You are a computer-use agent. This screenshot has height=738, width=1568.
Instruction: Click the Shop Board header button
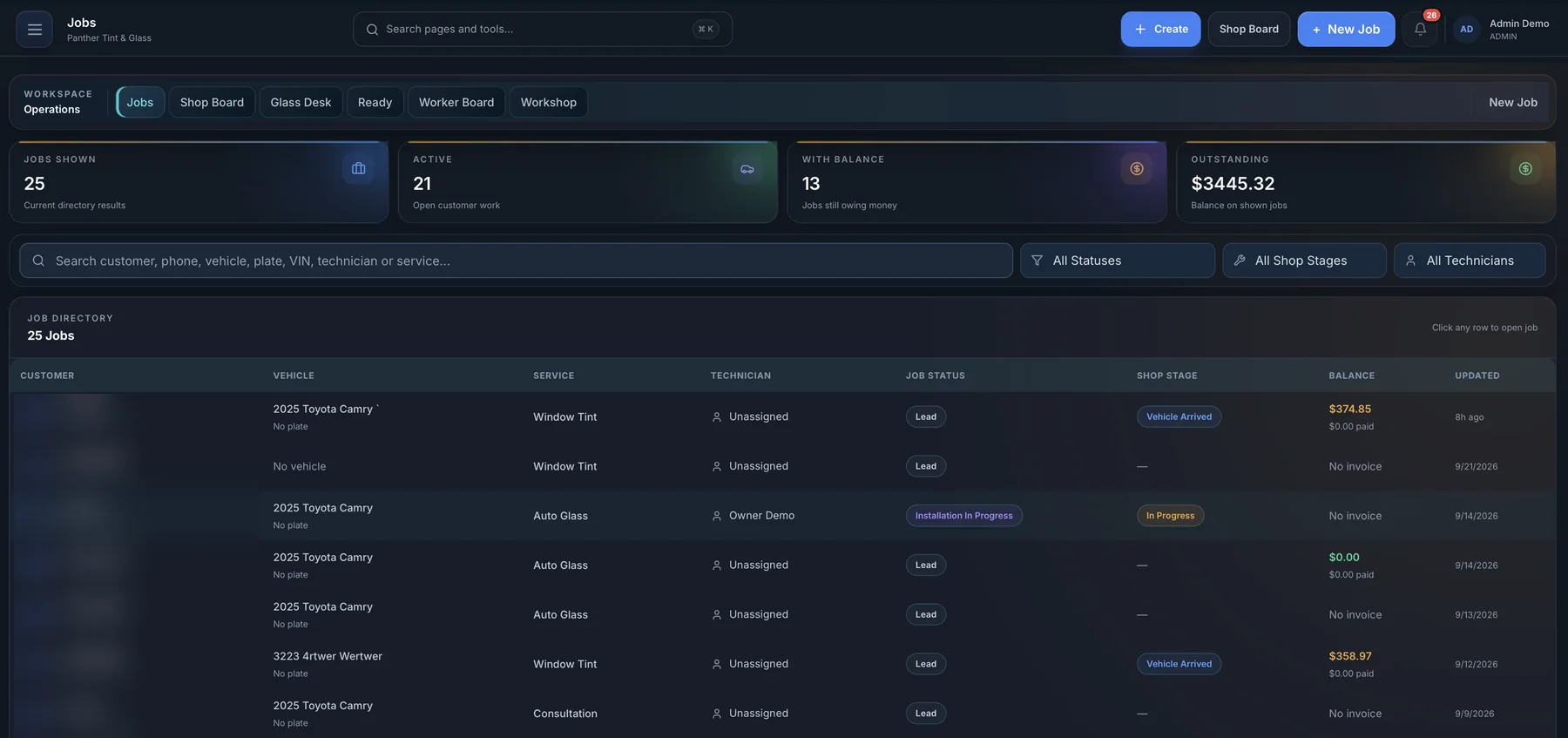(1248, 29)
